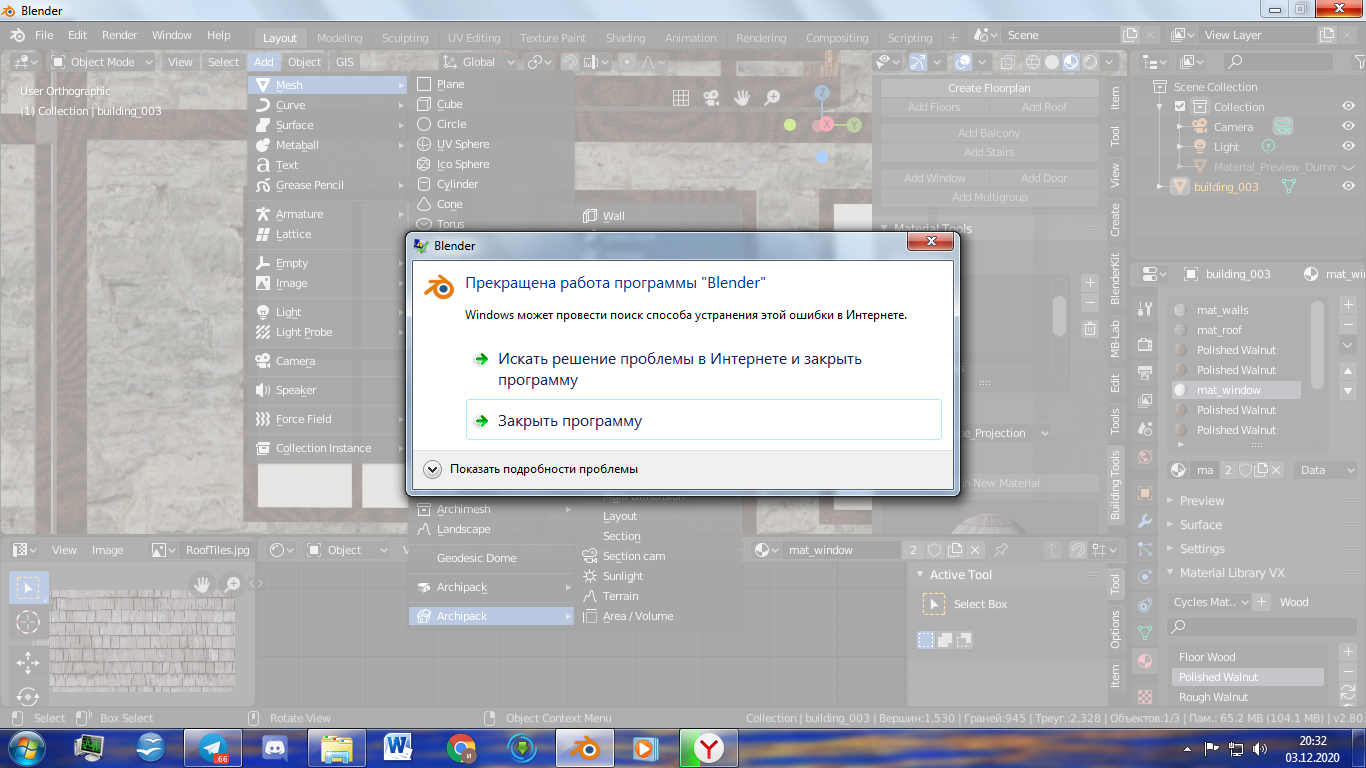The image size is (1366, 768).
Task: Open the Data link dropdown in material panel
Action: point(1327,469)
